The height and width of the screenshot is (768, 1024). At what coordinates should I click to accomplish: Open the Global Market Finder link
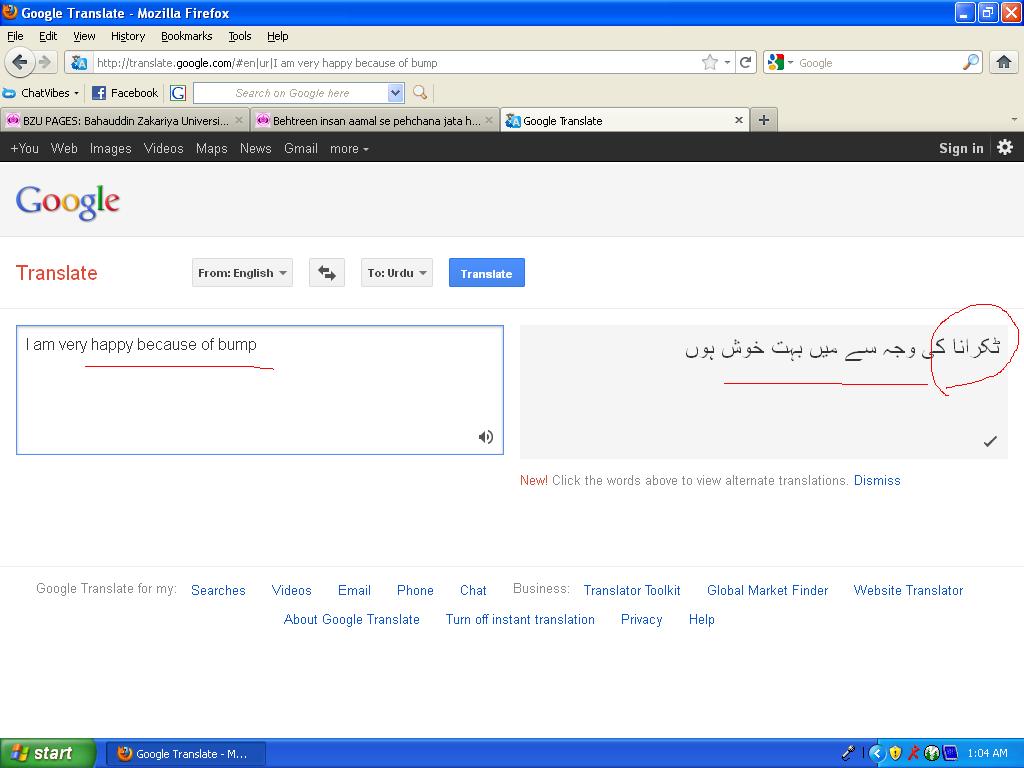coord(767,590)
